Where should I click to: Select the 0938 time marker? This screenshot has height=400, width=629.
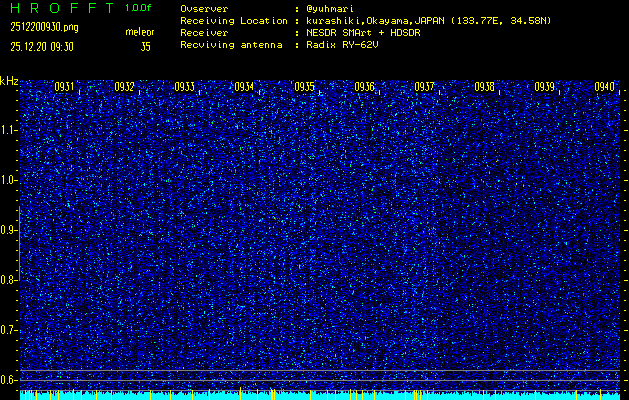point(484,87)
